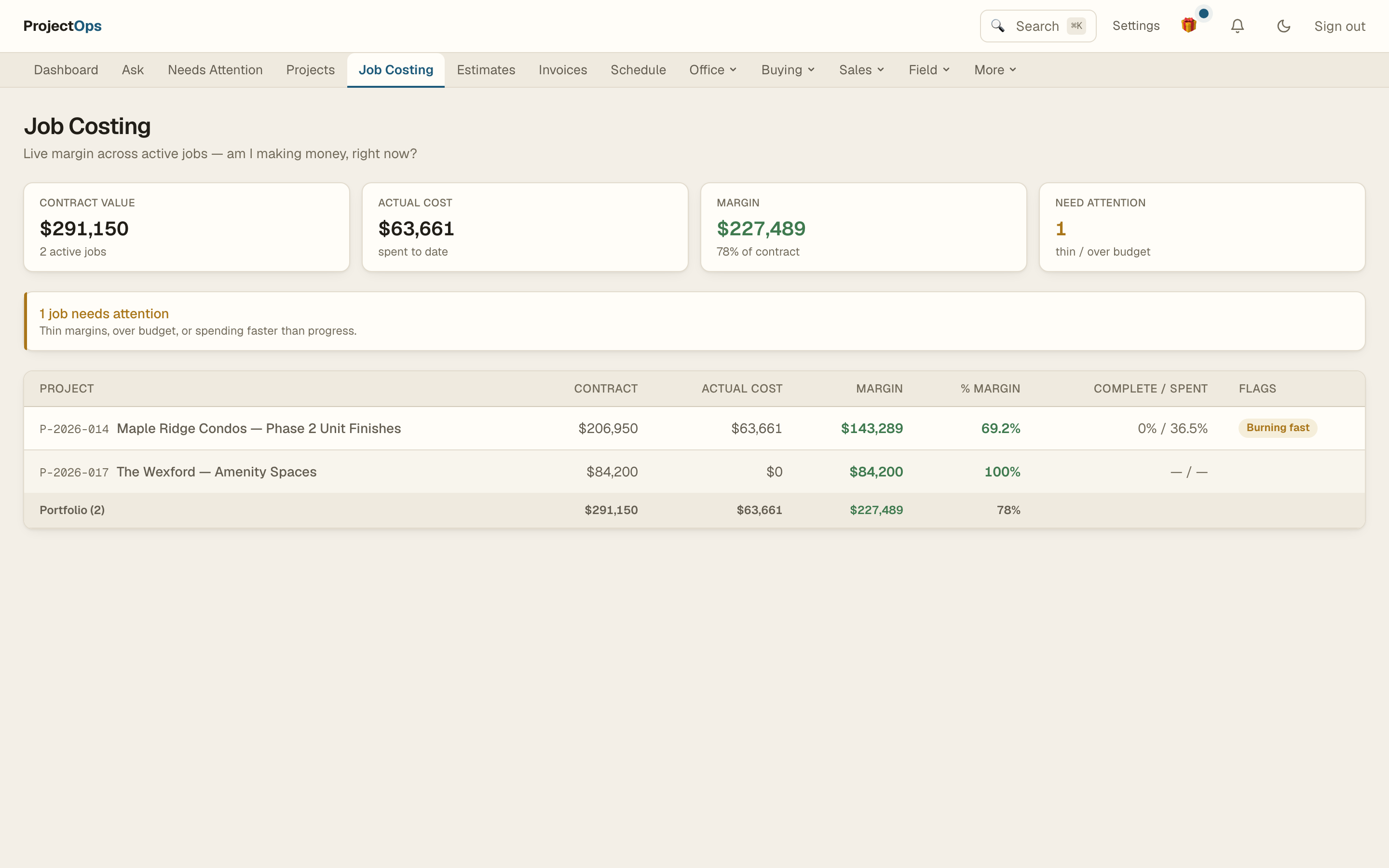Viewport: 1389px width, 868px height.
Task: Open the notifications bell
Action: (x=1238, y=26)
